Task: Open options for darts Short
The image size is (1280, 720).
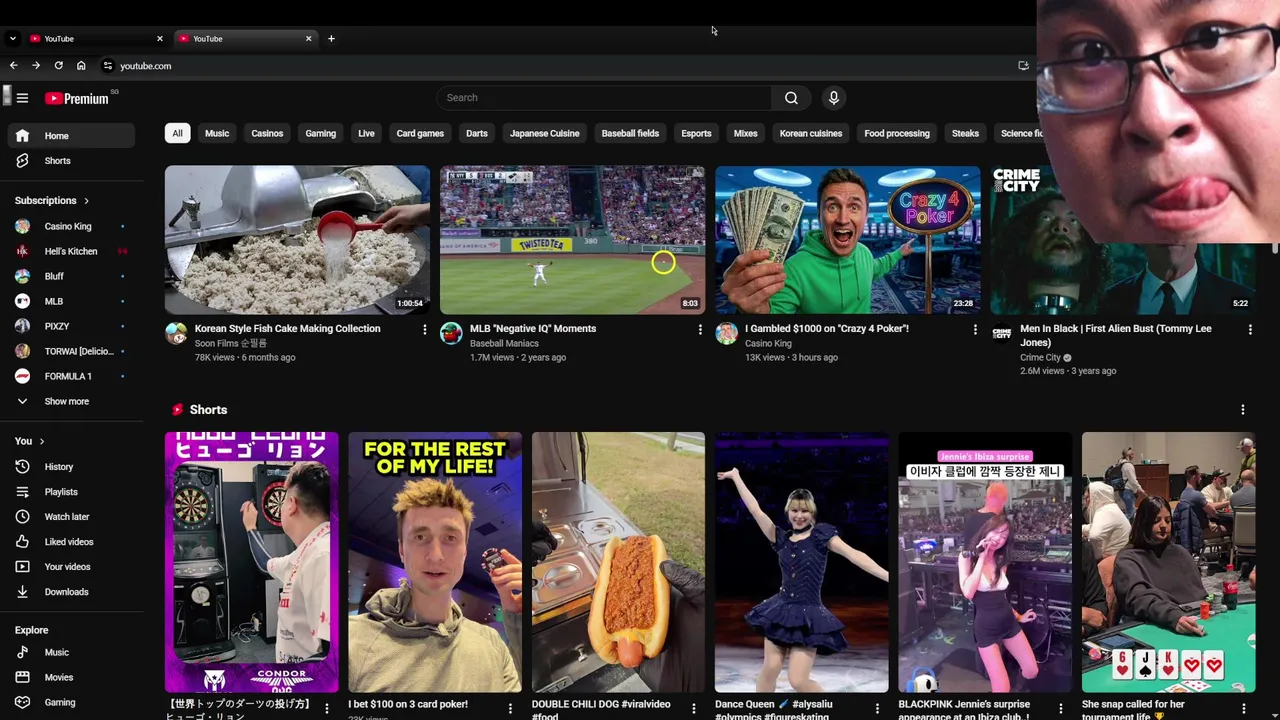Action: pyautogui.click(x=326, y=709)
